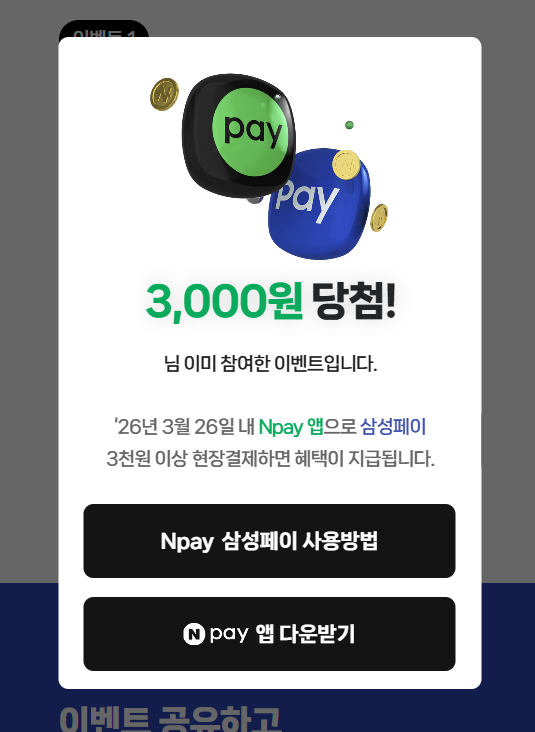The width and height of the screenshot is (535, 732).
Task: Click the blue 삼성페이 highlighted text
Action: (393, 427)
